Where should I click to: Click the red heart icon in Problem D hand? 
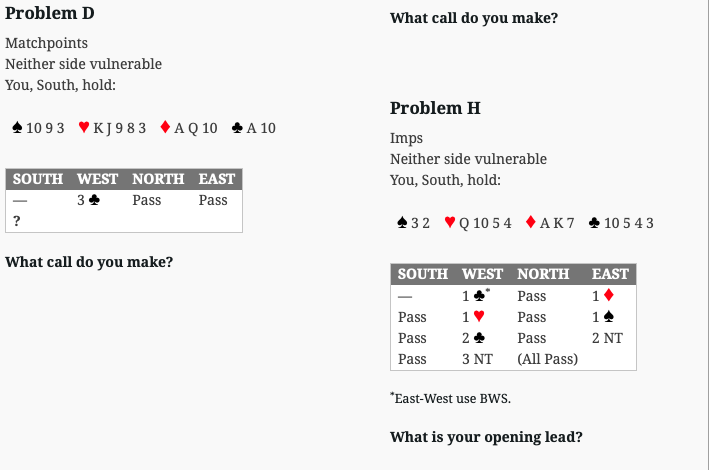(x=84, y=127)
